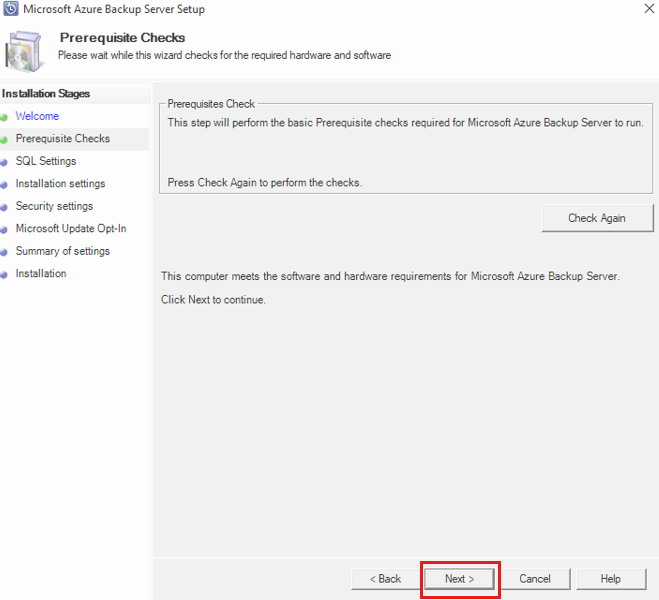
Task: Click the 'Prerequisite Checks' page title
Action: click(122, 38)
